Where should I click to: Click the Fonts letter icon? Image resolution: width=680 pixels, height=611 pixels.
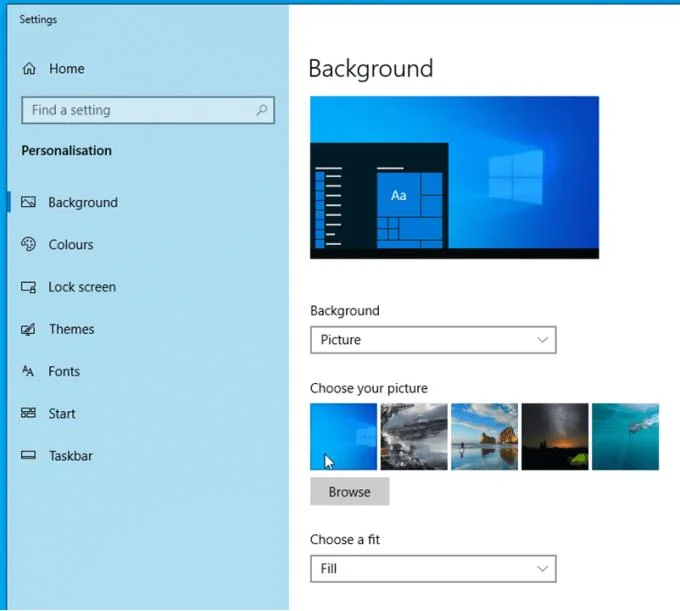pyautogui.click(x=28, y=371)
